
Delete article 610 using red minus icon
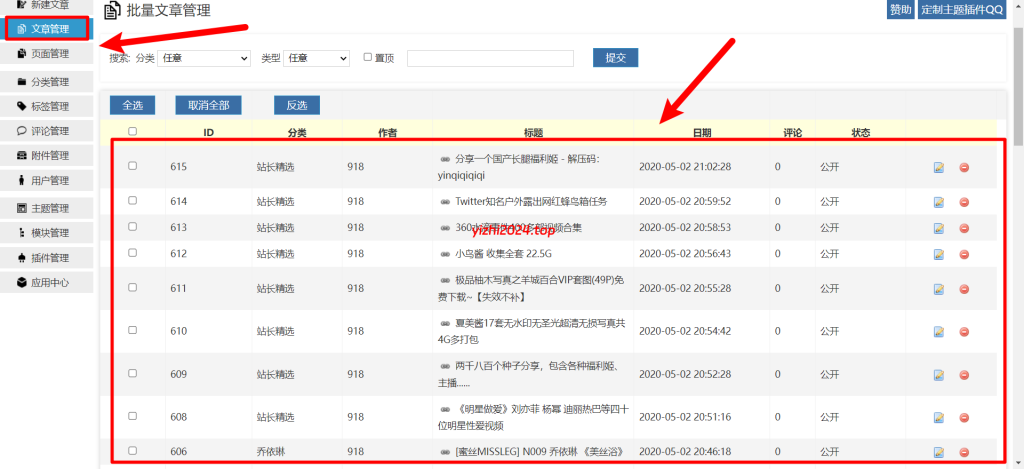pos(964,332)
